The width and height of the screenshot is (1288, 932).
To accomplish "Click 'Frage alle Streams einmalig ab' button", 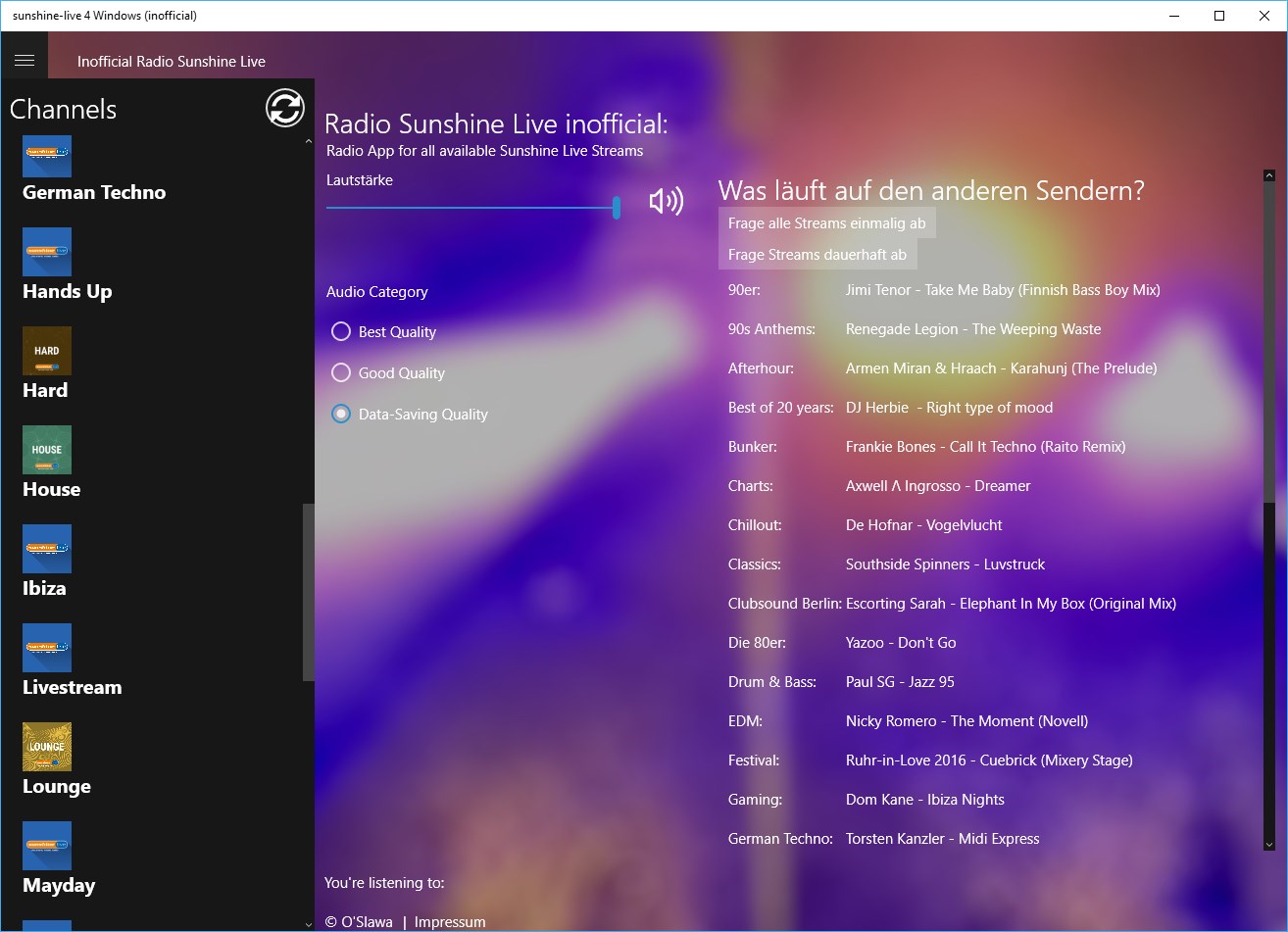I will click(x=827, y=223).
